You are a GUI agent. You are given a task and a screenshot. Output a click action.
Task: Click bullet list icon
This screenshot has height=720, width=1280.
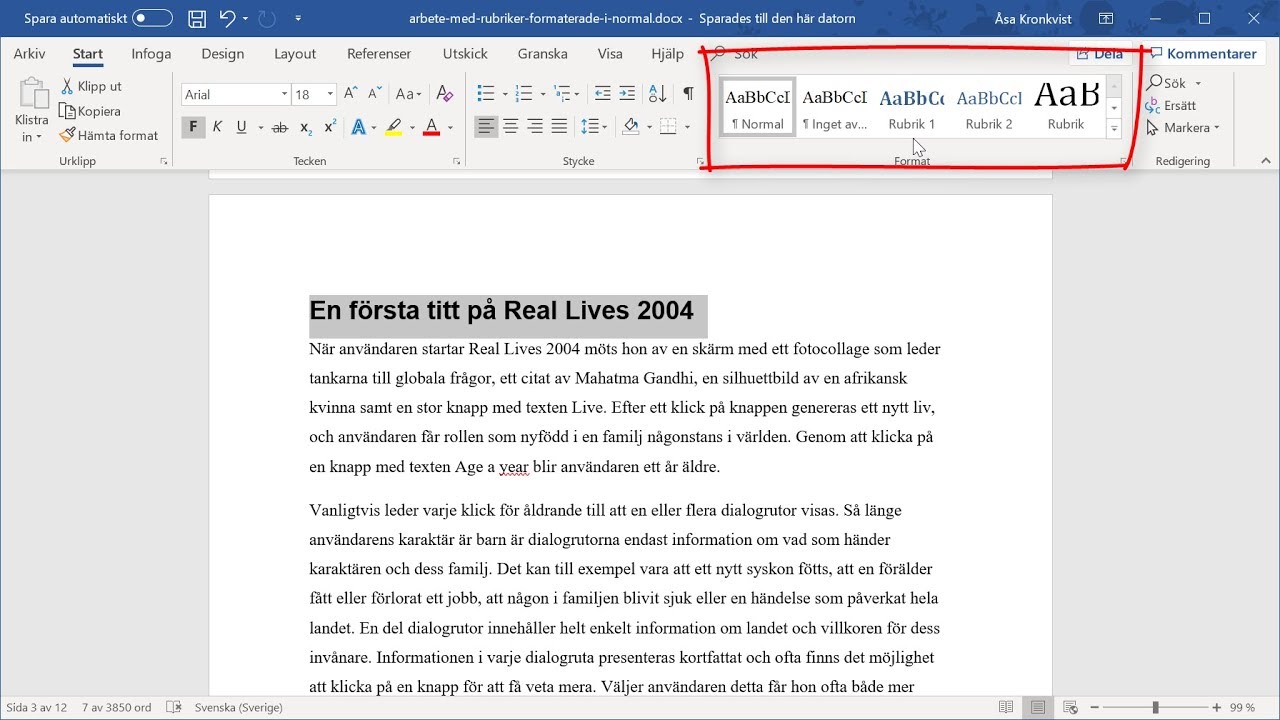coord(486,93)
